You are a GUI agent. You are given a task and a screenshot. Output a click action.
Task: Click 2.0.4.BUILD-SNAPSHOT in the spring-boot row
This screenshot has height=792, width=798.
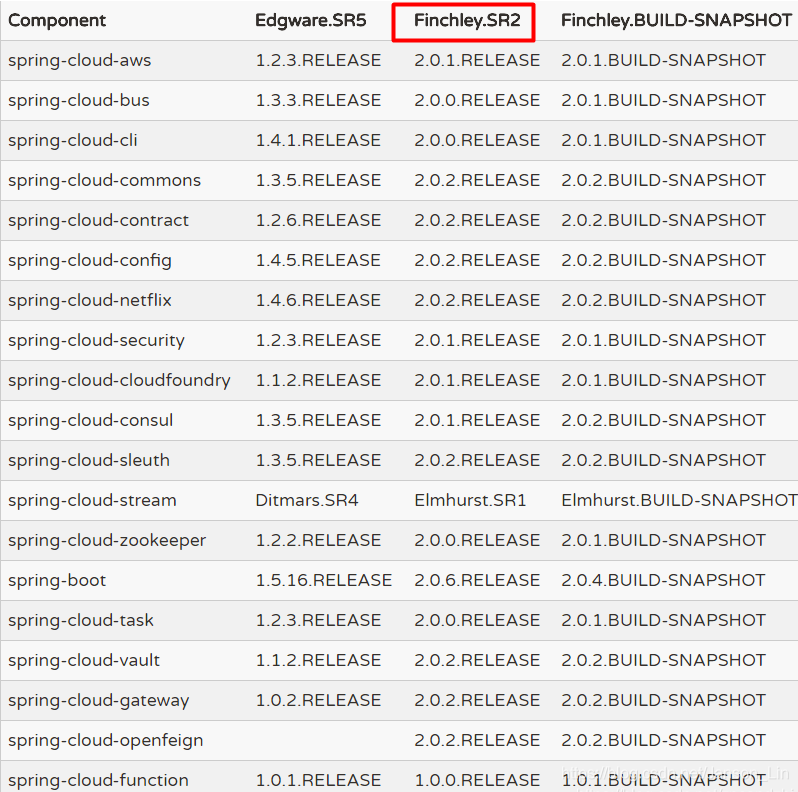click(663, 580)
